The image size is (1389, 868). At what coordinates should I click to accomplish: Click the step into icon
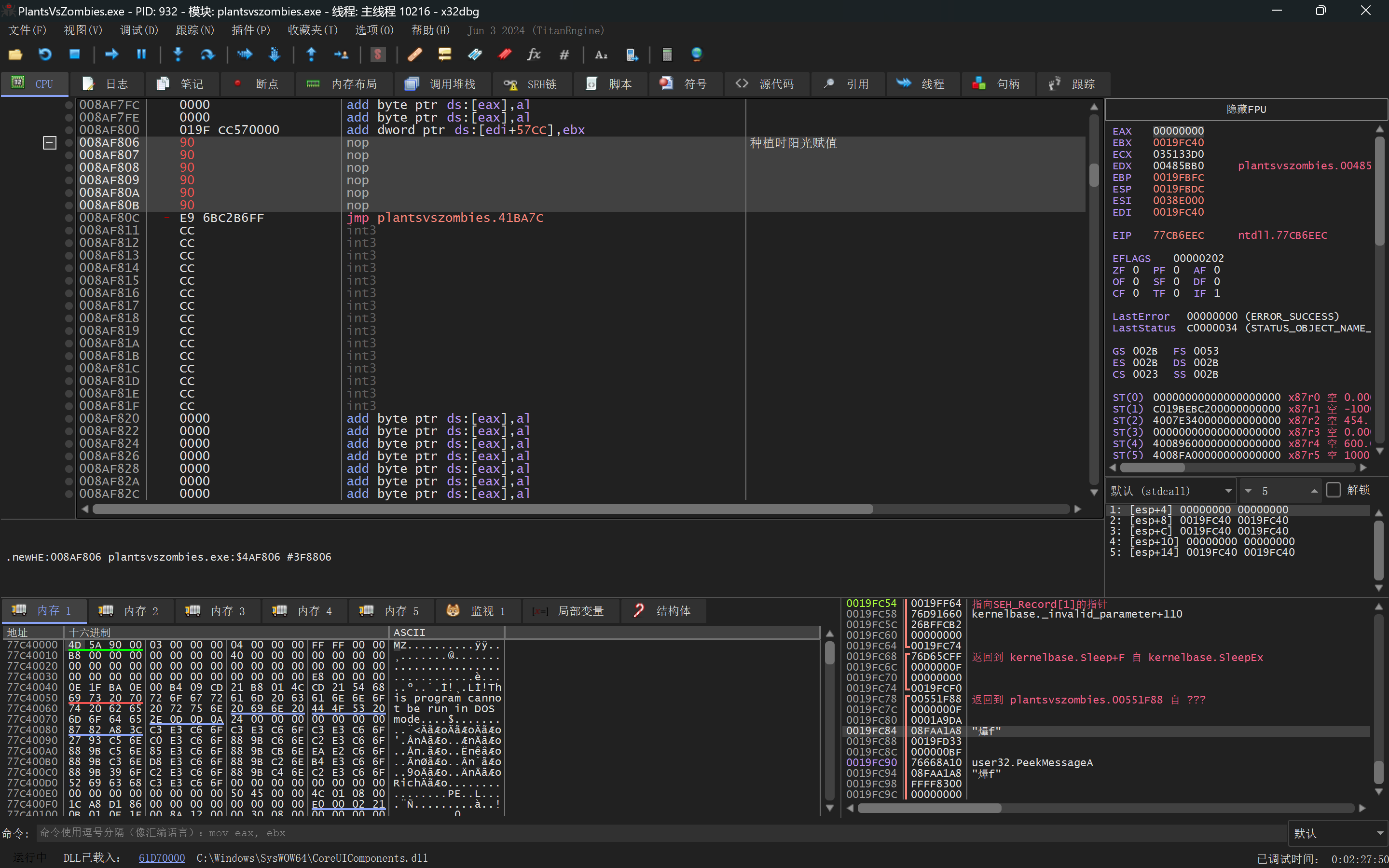click(x=178, y=55)
